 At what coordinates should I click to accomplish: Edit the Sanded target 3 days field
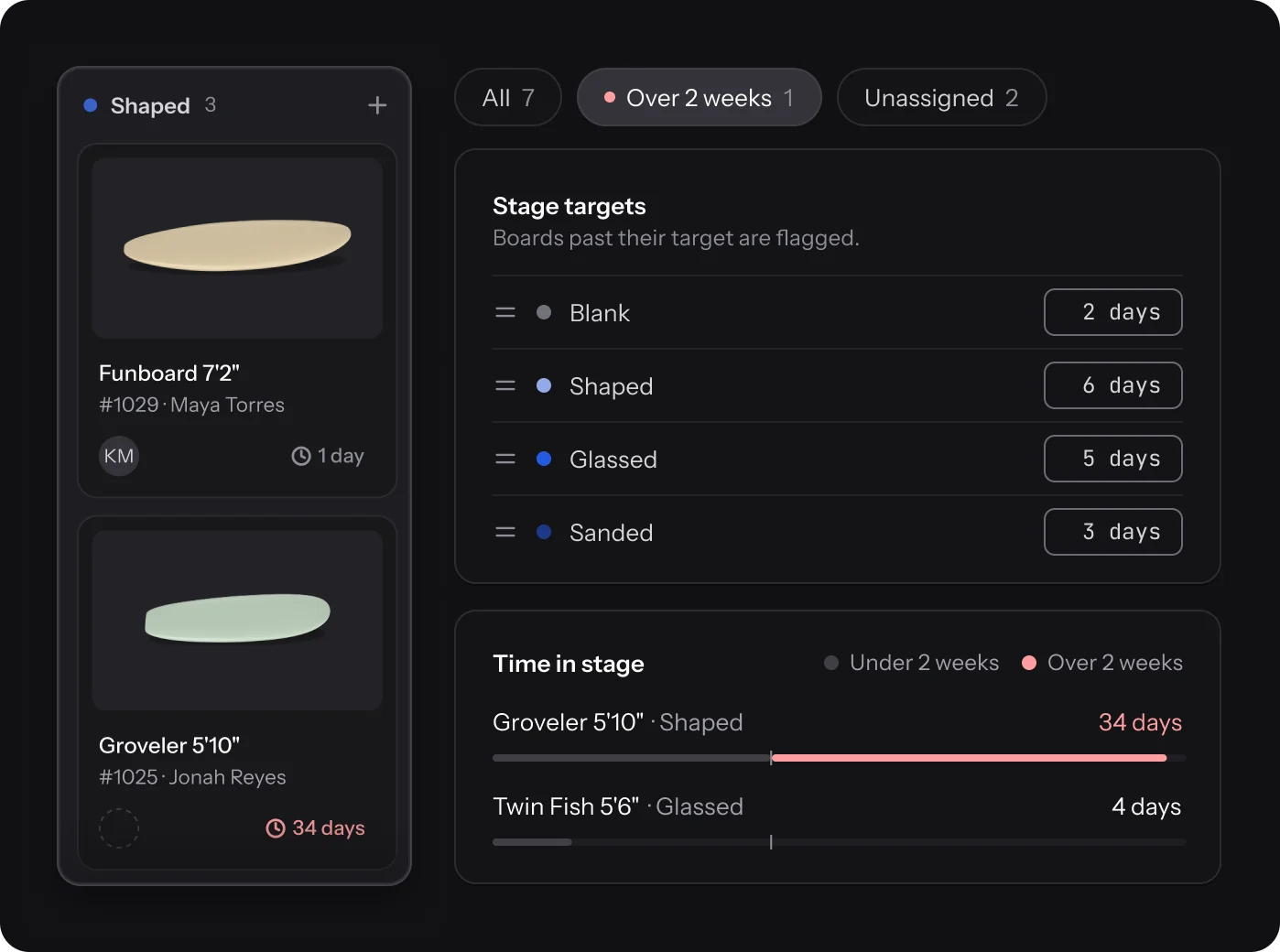(x=1113, y=532)
